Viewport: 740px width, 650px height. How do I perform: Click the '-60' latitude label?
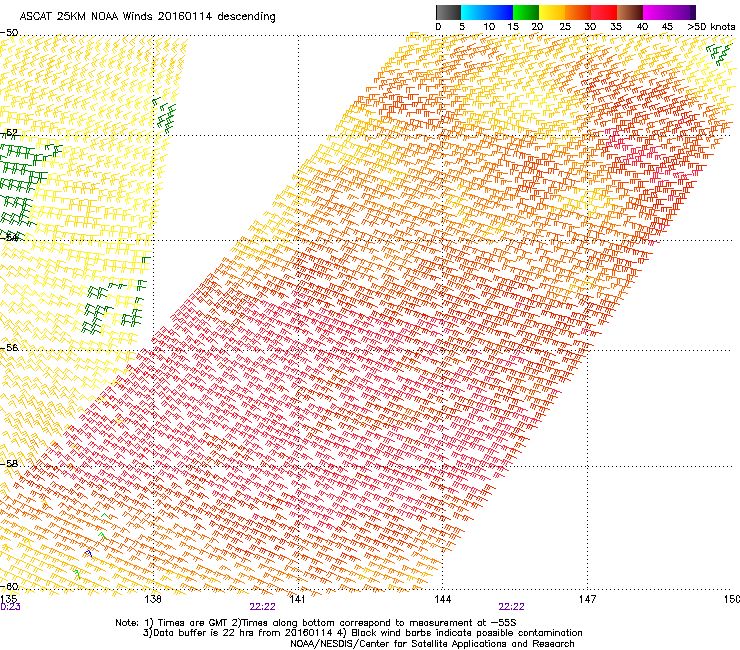(9, 586)
